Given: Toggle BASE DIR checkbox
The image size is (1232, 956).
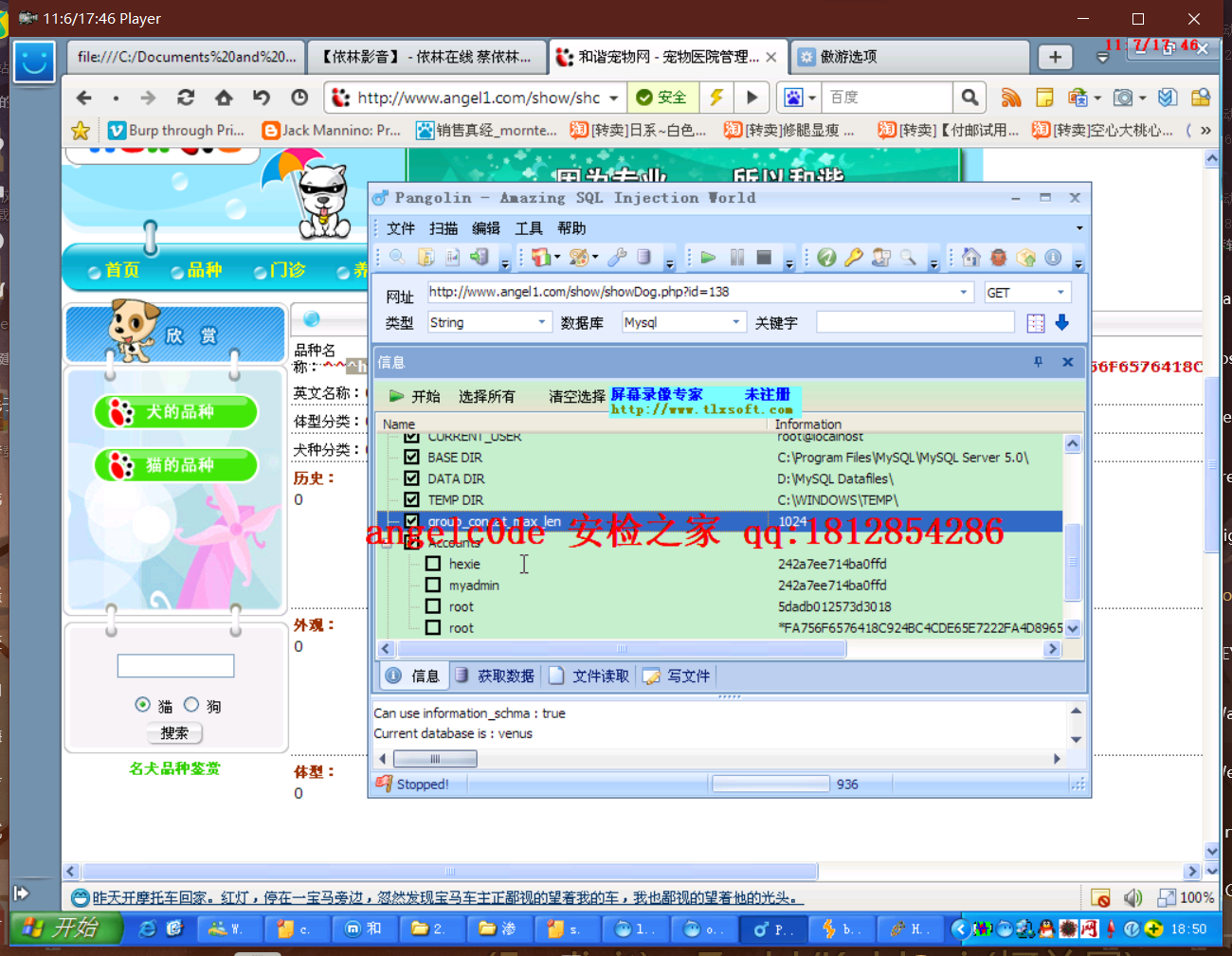Looking at the screenshot, I should pos(411,457).
